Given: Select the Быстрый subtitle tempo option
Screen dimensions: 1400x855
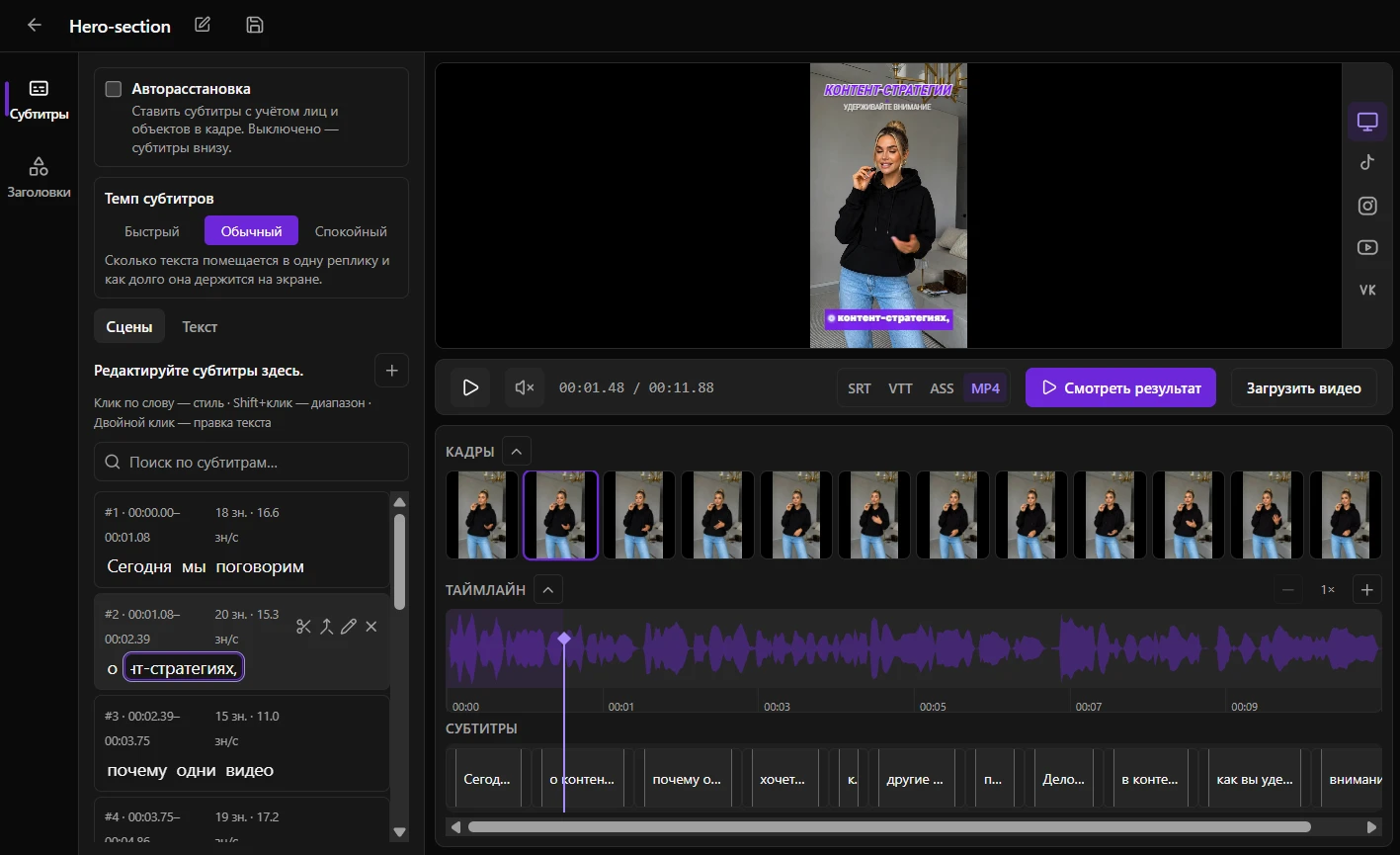Looking at the screenshot, I should [152, 231].
